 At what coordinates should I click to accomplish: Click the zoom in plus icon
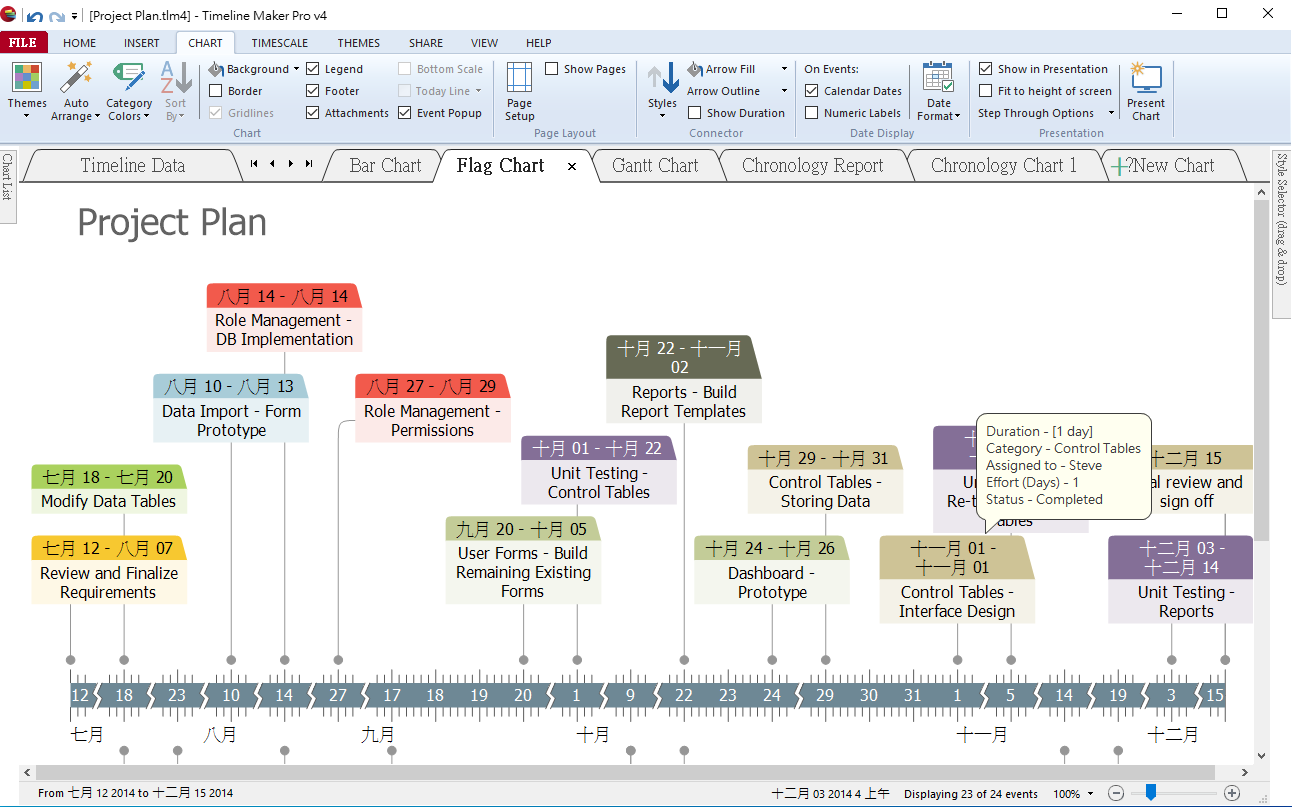coord(1232,793)
